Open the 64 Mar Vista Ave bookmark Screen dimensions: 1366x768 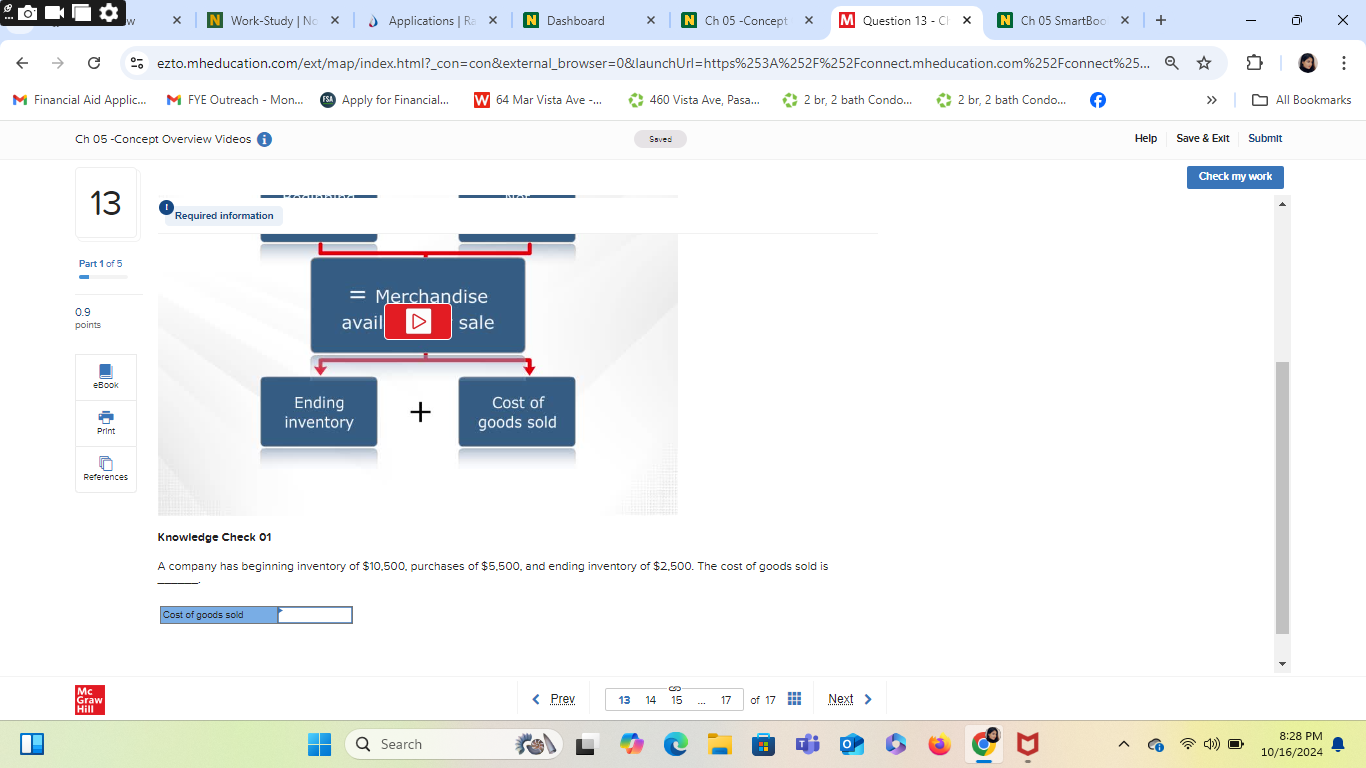coord(538,100)
